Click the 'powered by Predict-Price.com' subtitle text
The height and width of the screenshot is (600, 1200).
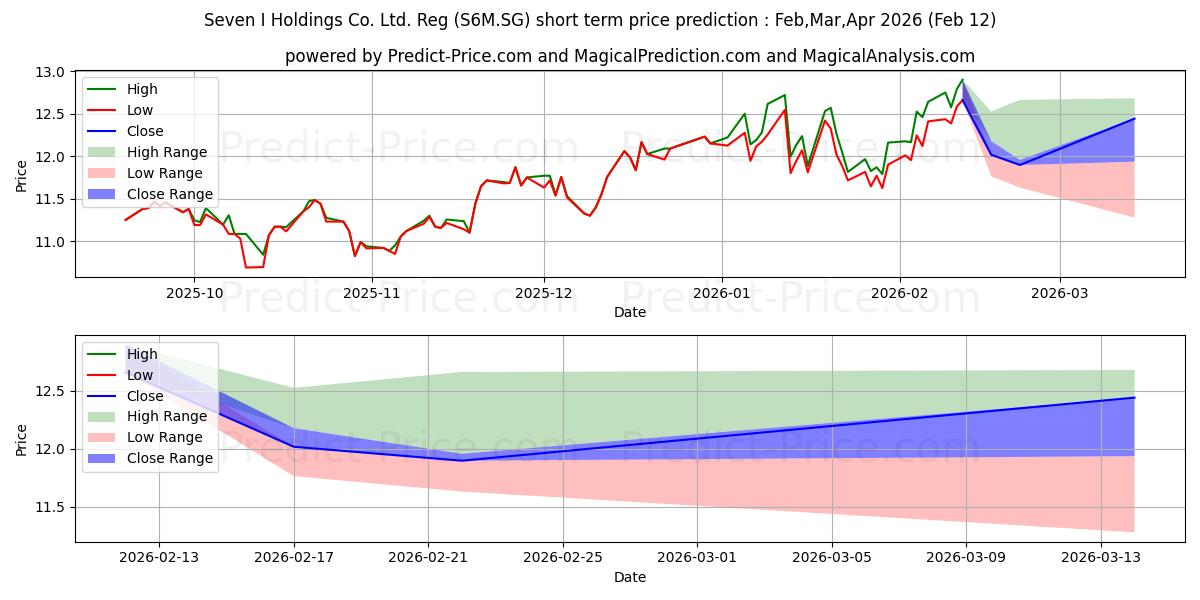(629, 56)
